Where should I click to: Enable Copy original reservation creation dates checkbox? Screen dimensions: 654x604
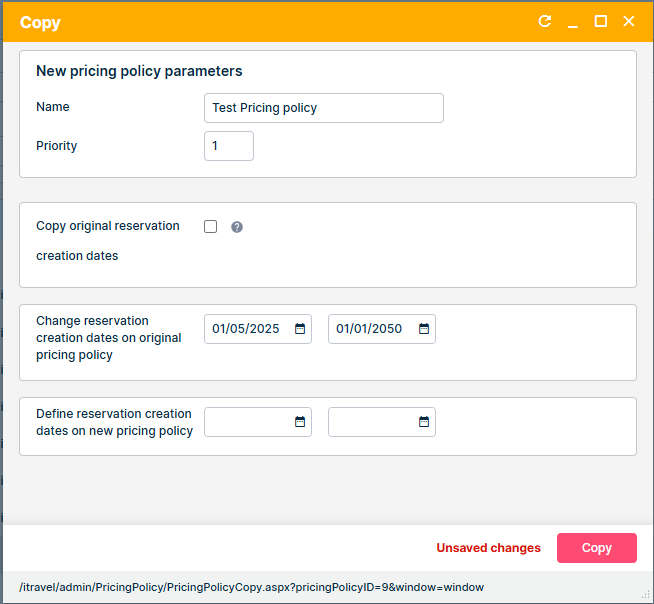tap(211, 226)
